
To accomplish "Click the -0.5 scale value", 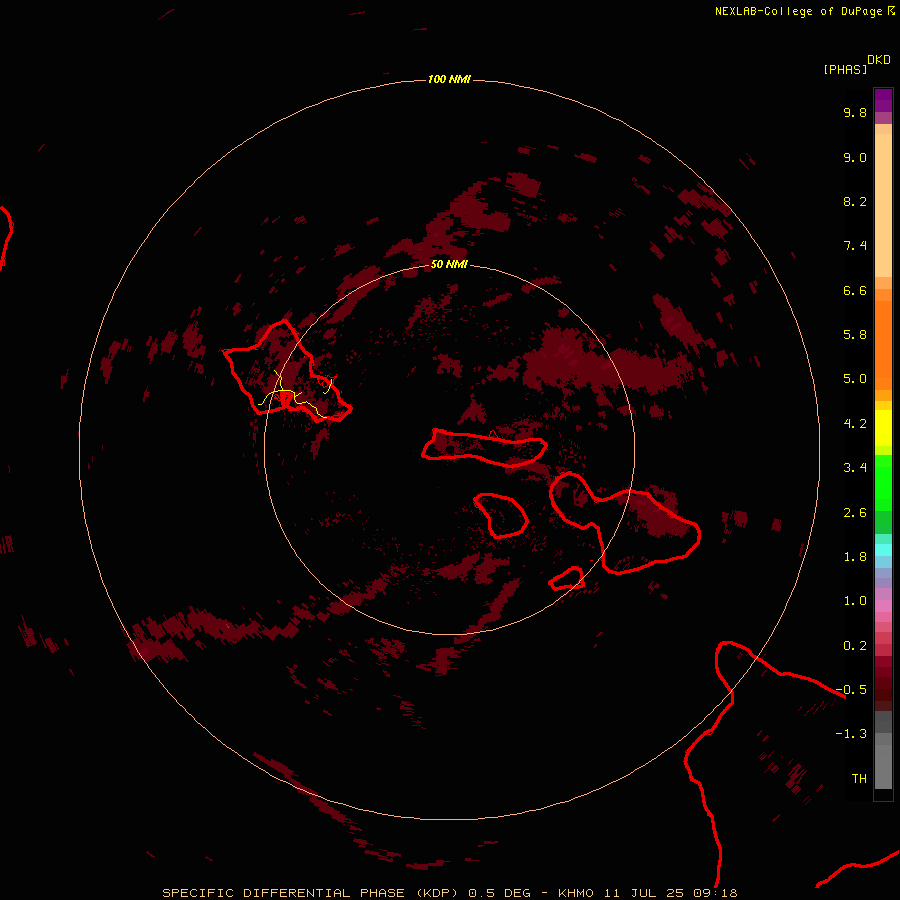I will pos(851,690).
